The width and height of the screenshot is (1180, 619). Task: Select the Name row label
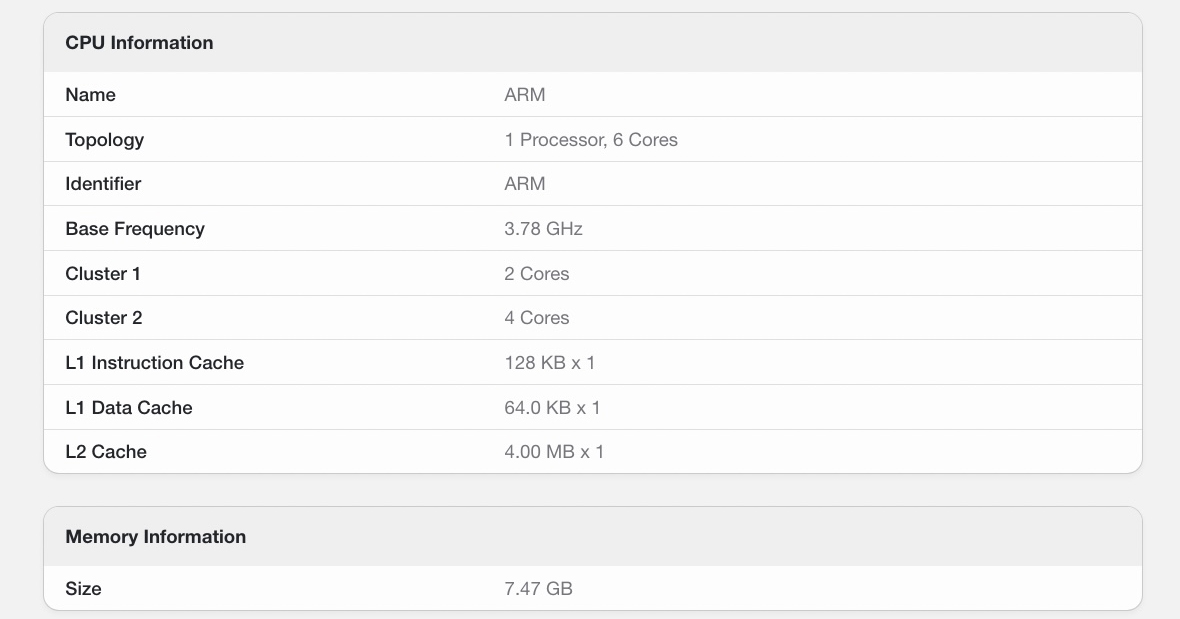pos(90,95)
